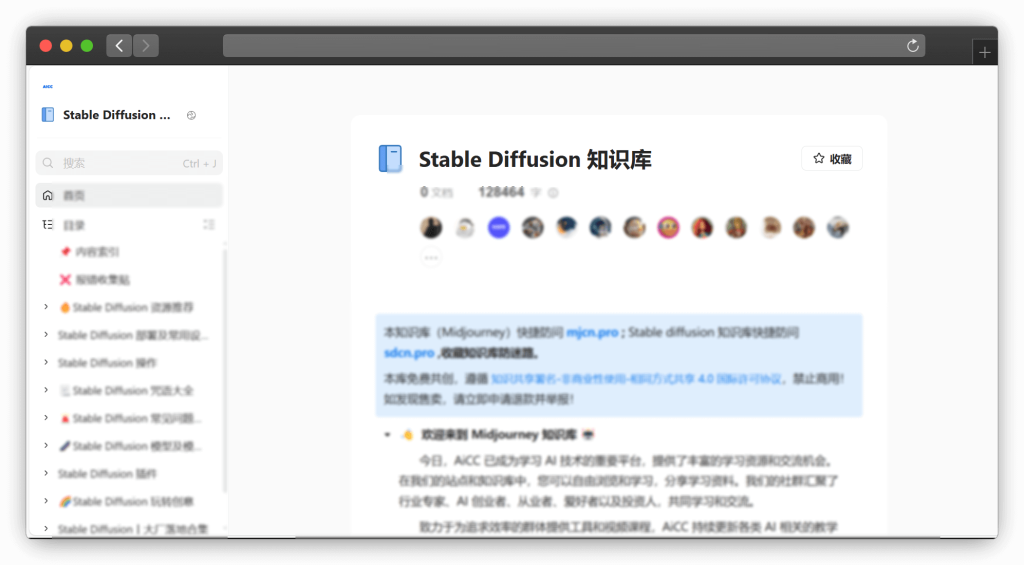This screenshot has width=1024, height=565.
Task: Open Stable Diffusion 插件 row text
Action: 107,474
